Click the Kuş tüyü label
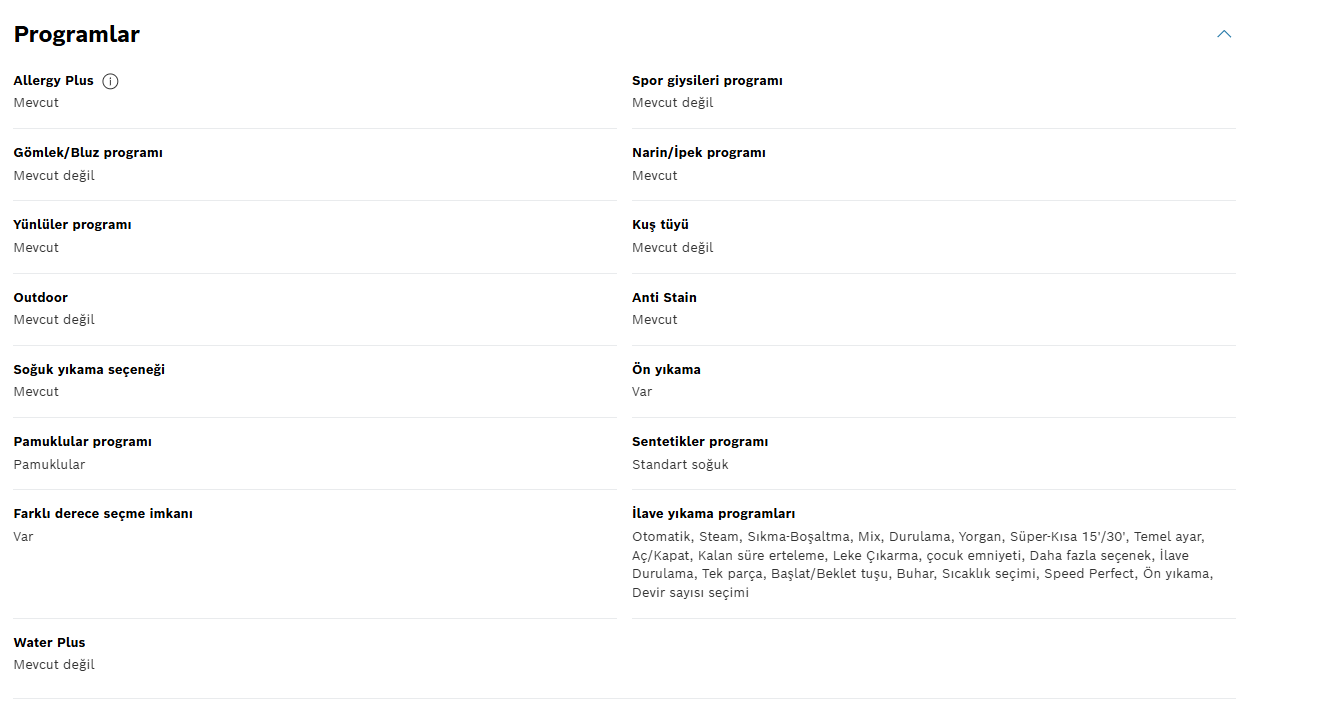The height and width of the screenshot is (704, 1317). pyautogui.click(x=660, y=225)
